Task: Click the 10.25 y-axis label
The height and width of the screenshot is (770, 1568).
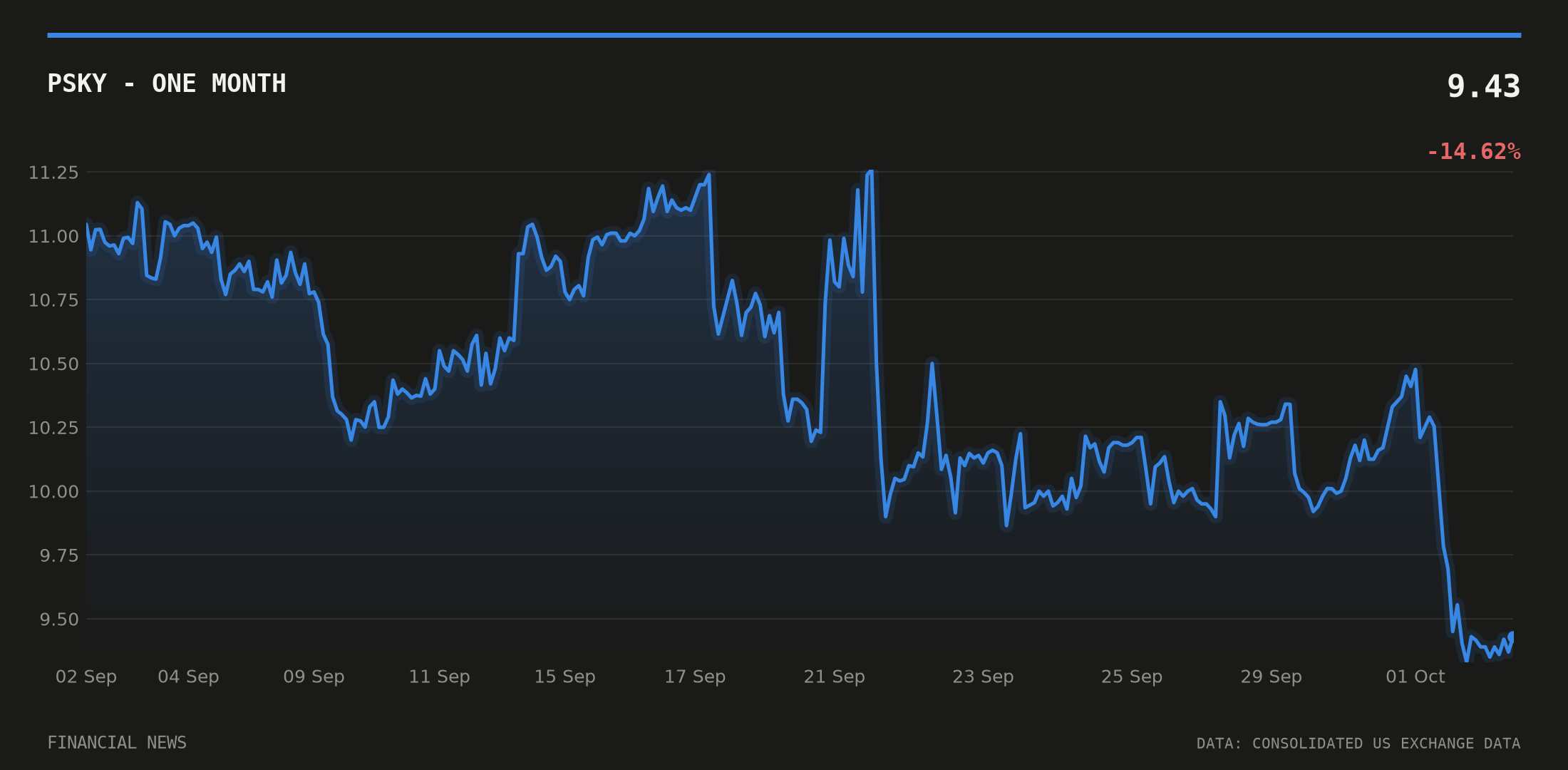Action: (x=53, y=428)
